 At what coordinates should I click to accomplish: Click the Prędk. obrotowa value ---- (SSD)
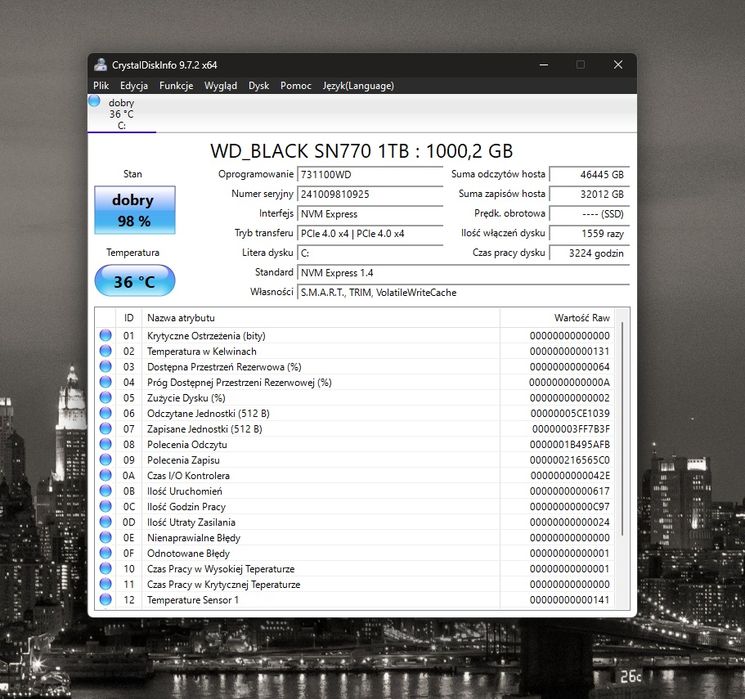click(x=590, y=214)
